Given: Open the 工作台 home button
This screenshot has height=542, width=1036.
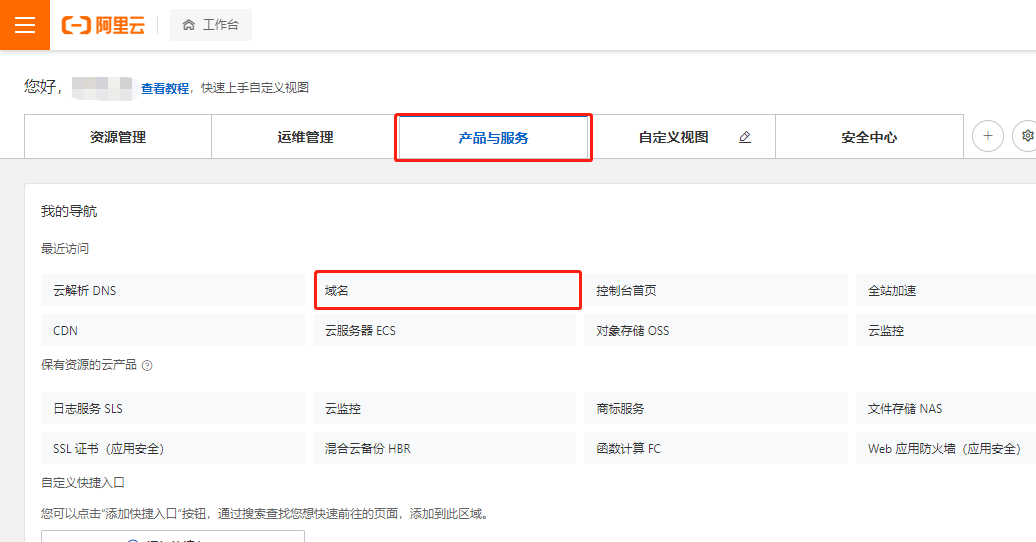Looking at the screenshot, I should pyautogui.click(x=211, y=25).
